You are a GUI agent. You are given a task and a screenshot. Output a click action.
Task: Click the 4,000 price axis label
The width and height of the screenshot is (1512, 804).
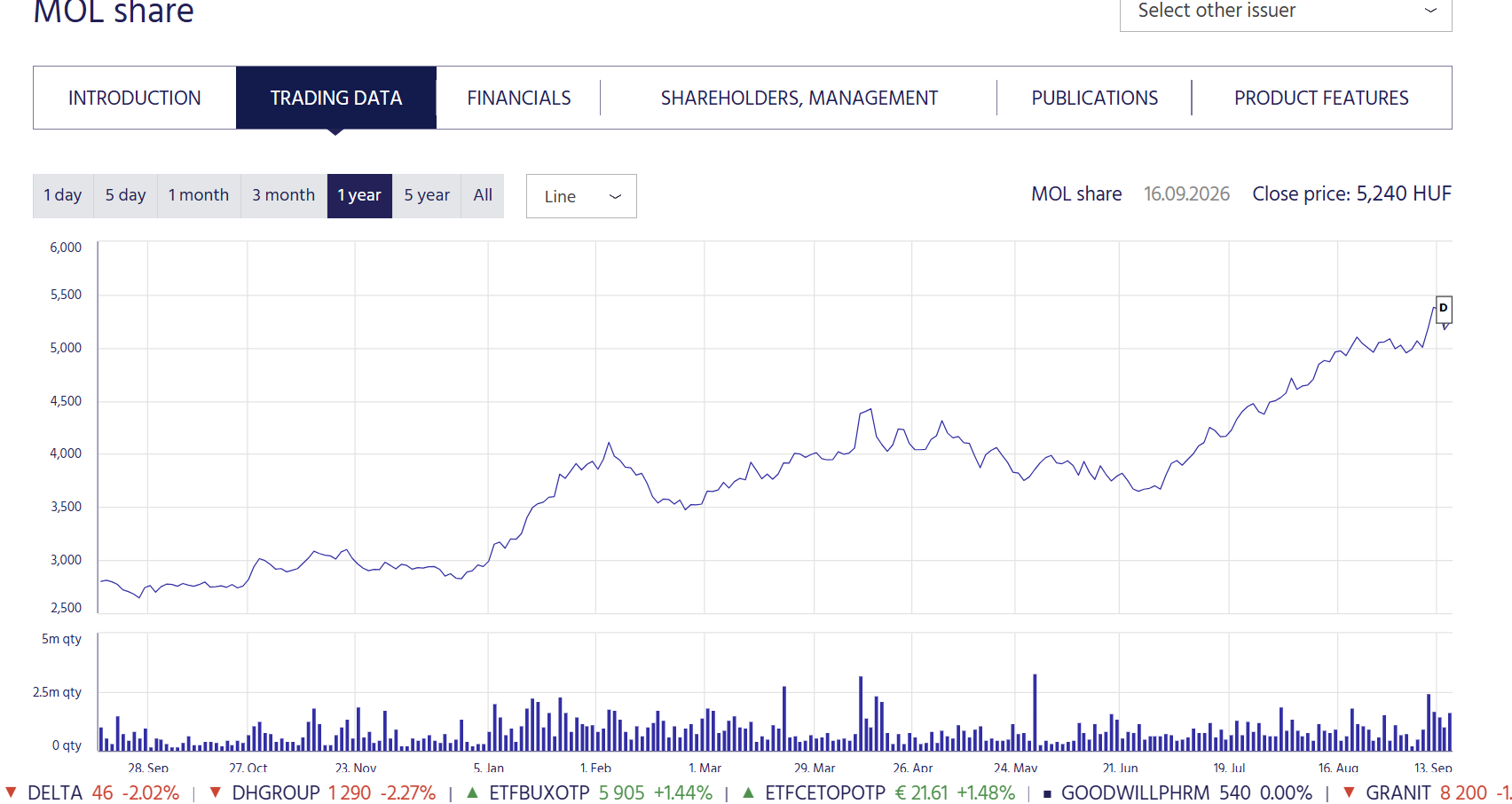[66, 453]
